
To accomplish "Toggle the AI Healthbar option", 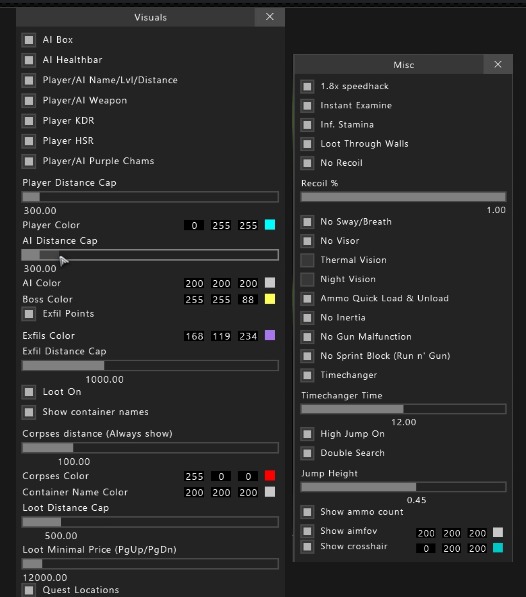I will (x=29, y=60).
